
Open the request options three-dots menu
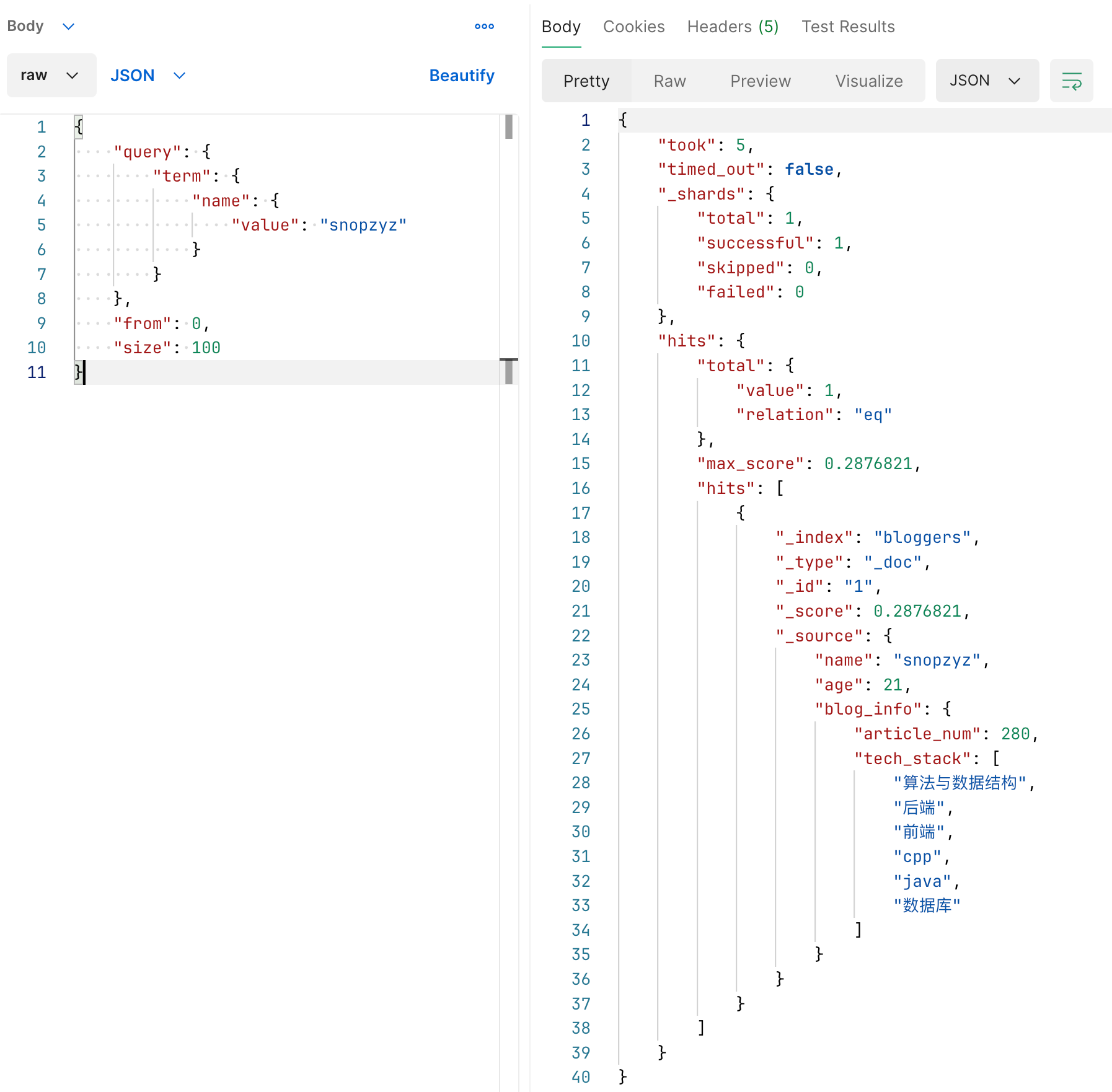tap(484, 26)
